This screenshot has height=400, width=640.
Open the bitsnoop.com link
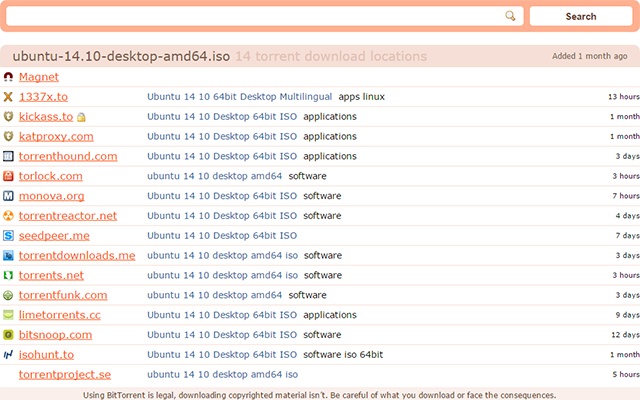[55, 335]
